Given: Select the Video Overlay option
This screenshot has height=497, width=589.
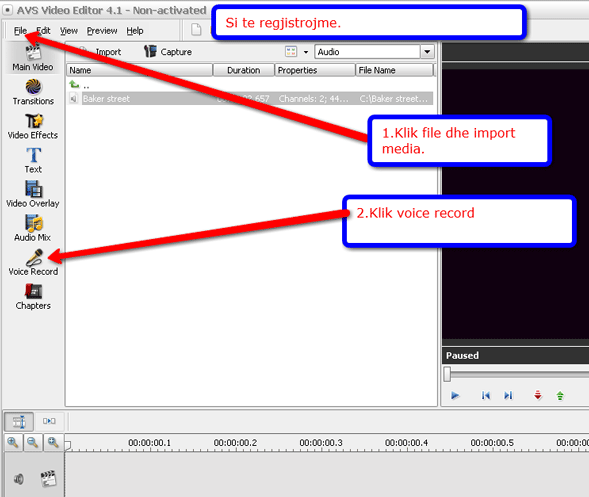Looking at the screenshot, I should 33,194.
